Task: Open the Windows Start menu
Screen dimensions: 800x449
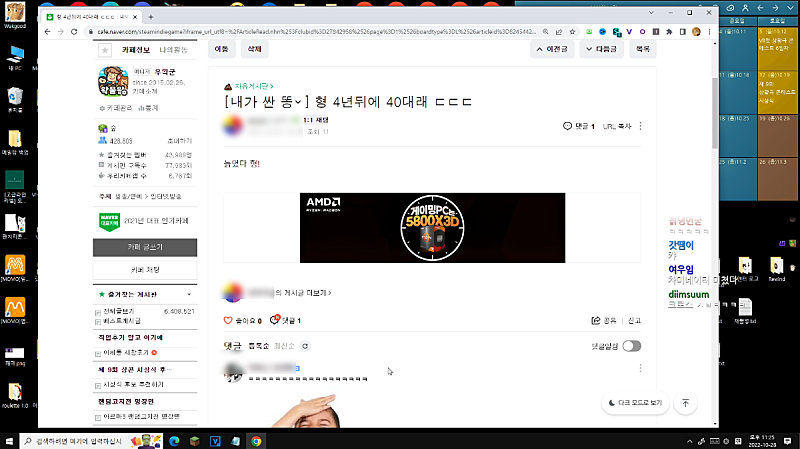Action: [9, 441]
